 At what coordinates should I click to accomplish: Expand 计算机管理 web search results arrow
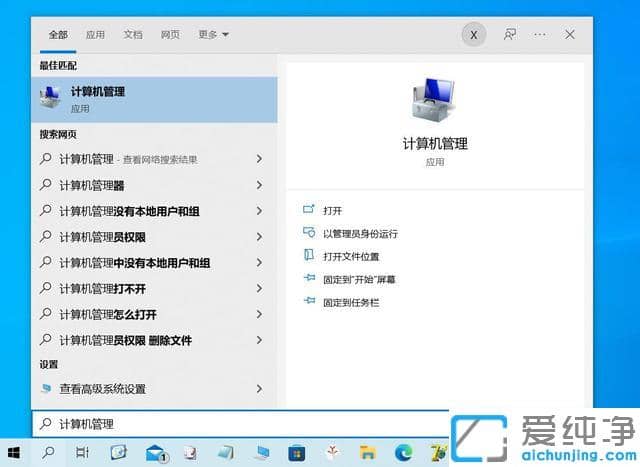pos(259,159)
